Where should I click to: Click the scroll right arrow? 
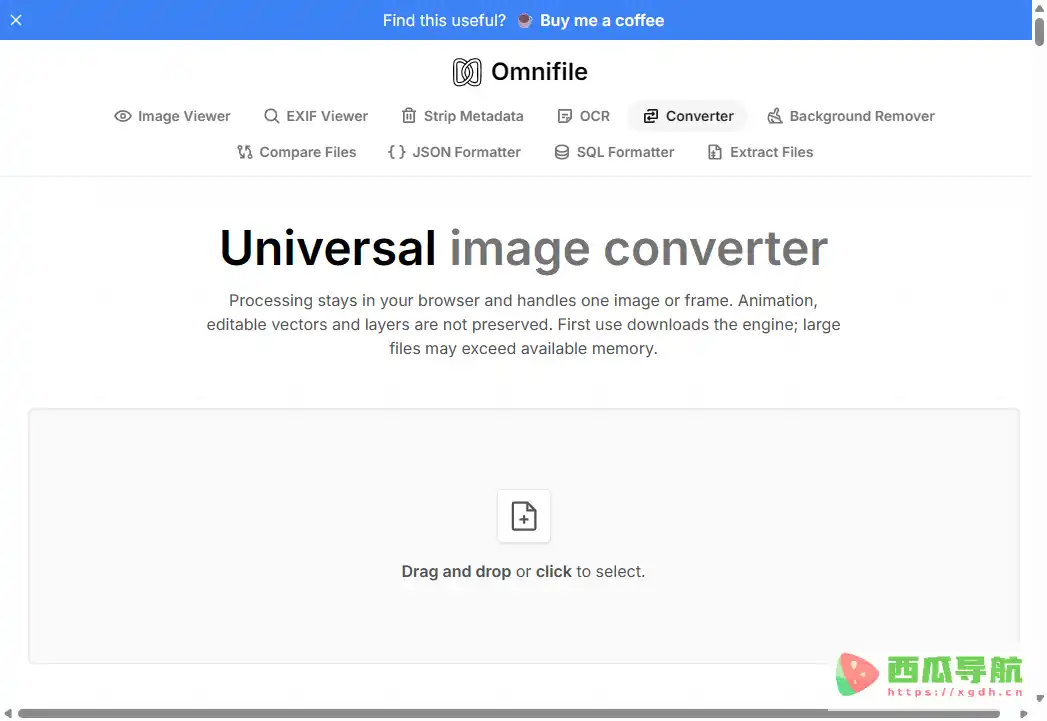1023,714
